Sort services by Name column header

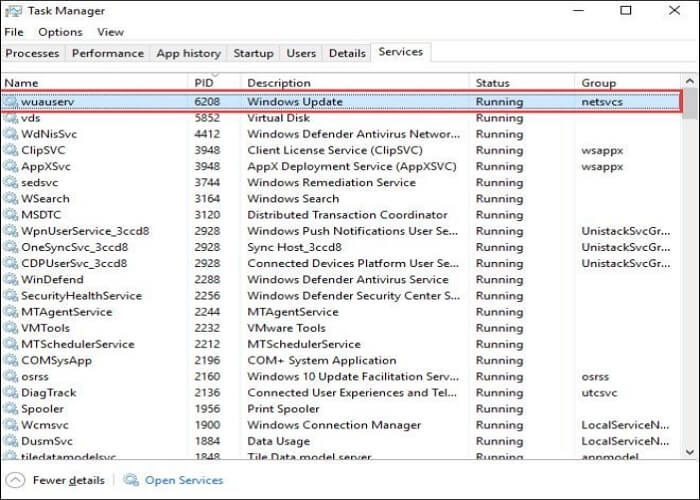pos(21,82)
